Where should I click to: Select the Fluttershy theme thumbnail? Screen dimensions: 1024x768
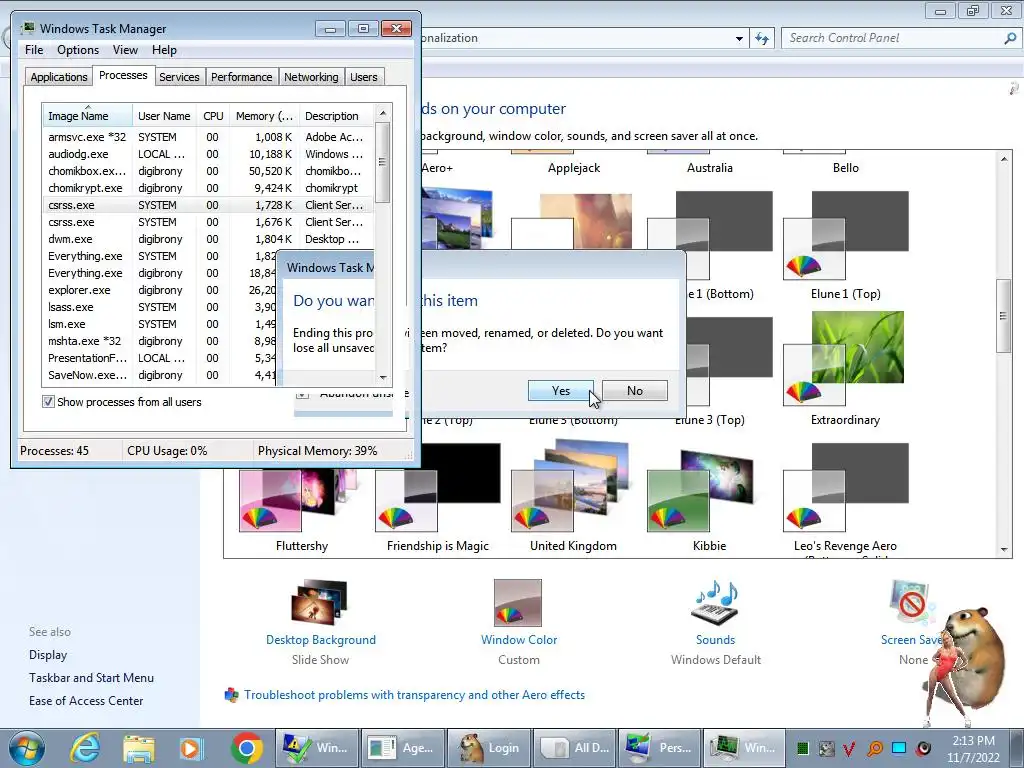(301, 500)
